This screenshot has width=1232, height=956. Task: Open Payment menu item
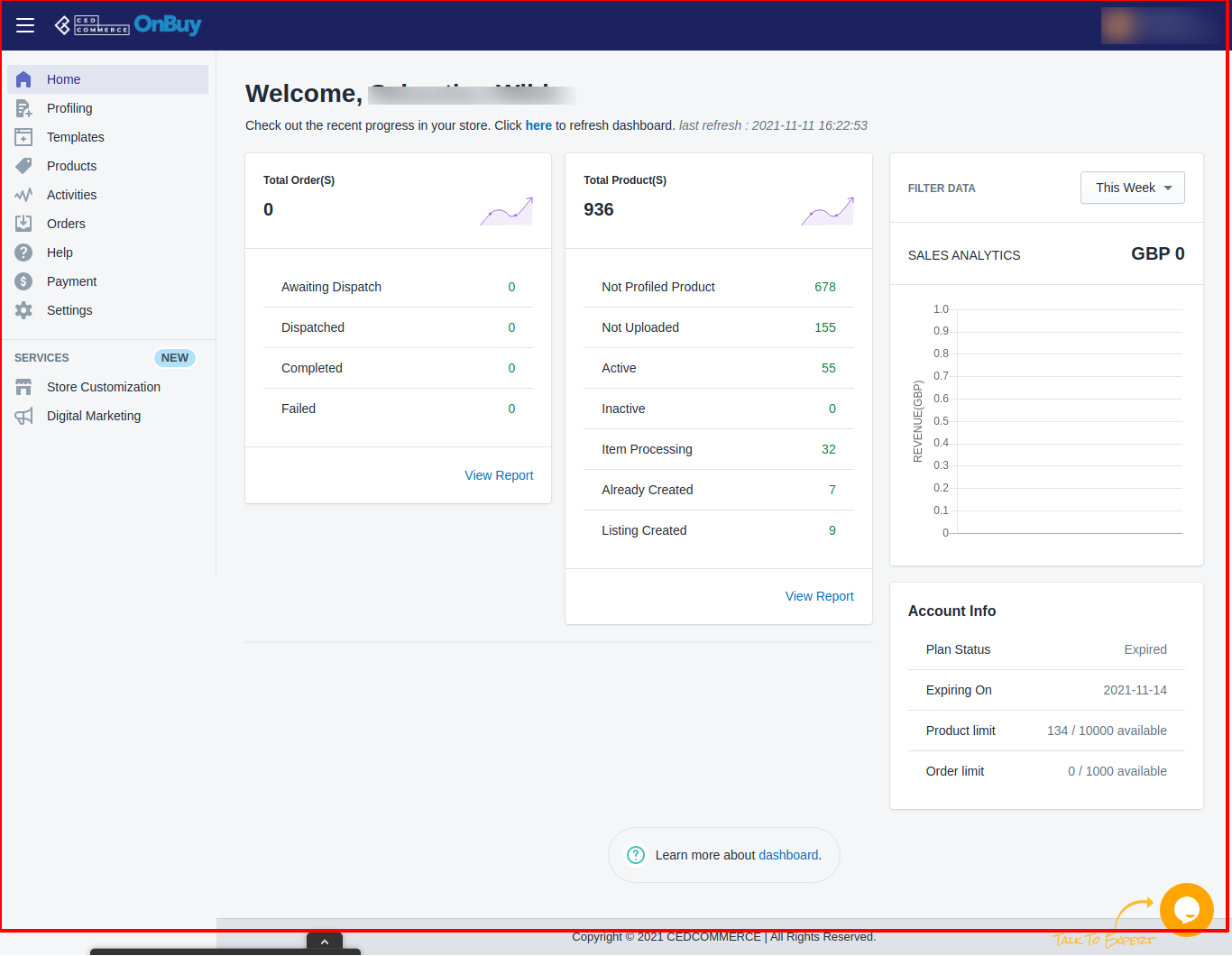(x=108, y=281)
